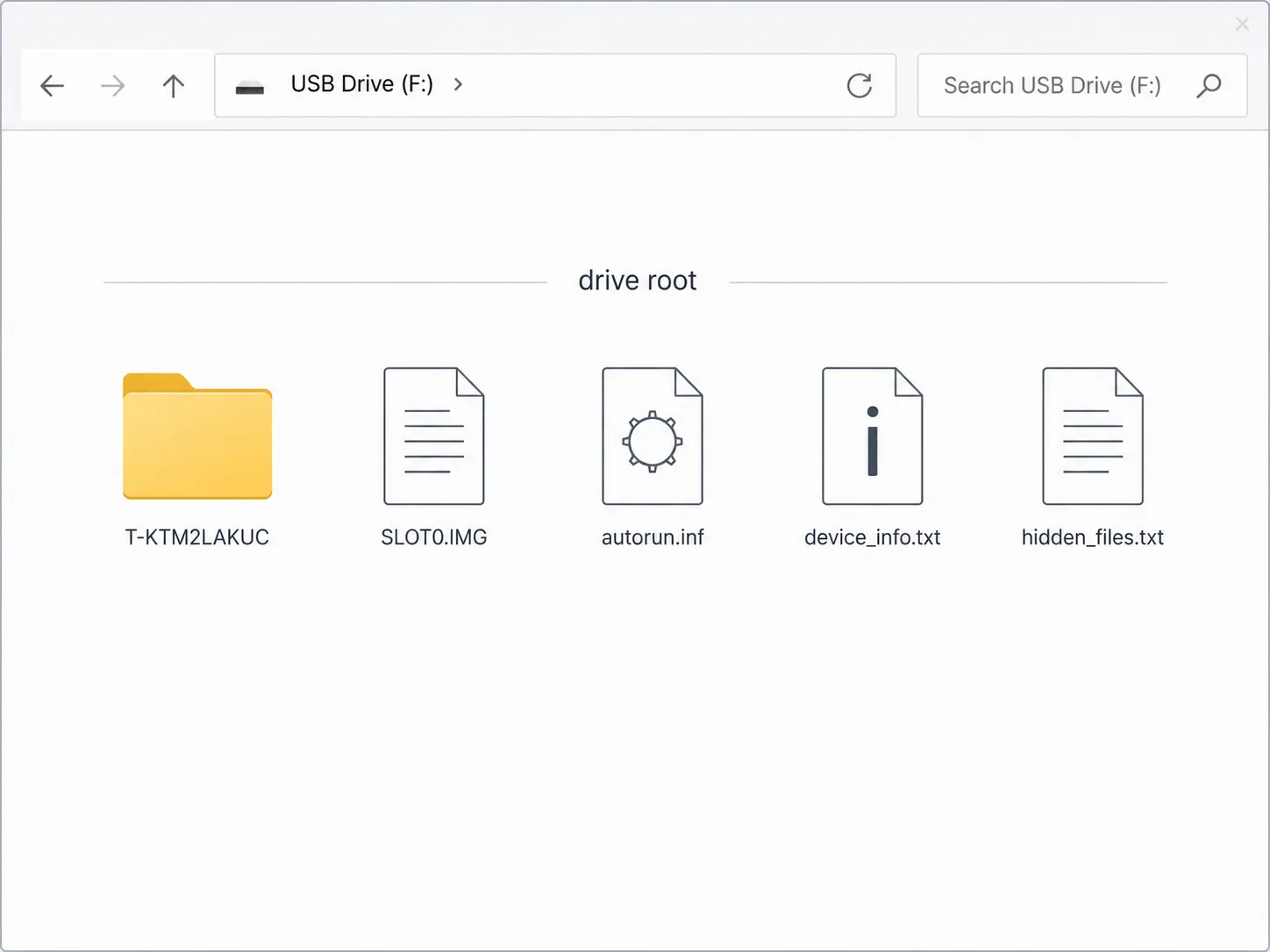Viewport: 1270px width, 952px height.
Task: Go forward with the right arrow
Action: [112, 85]
